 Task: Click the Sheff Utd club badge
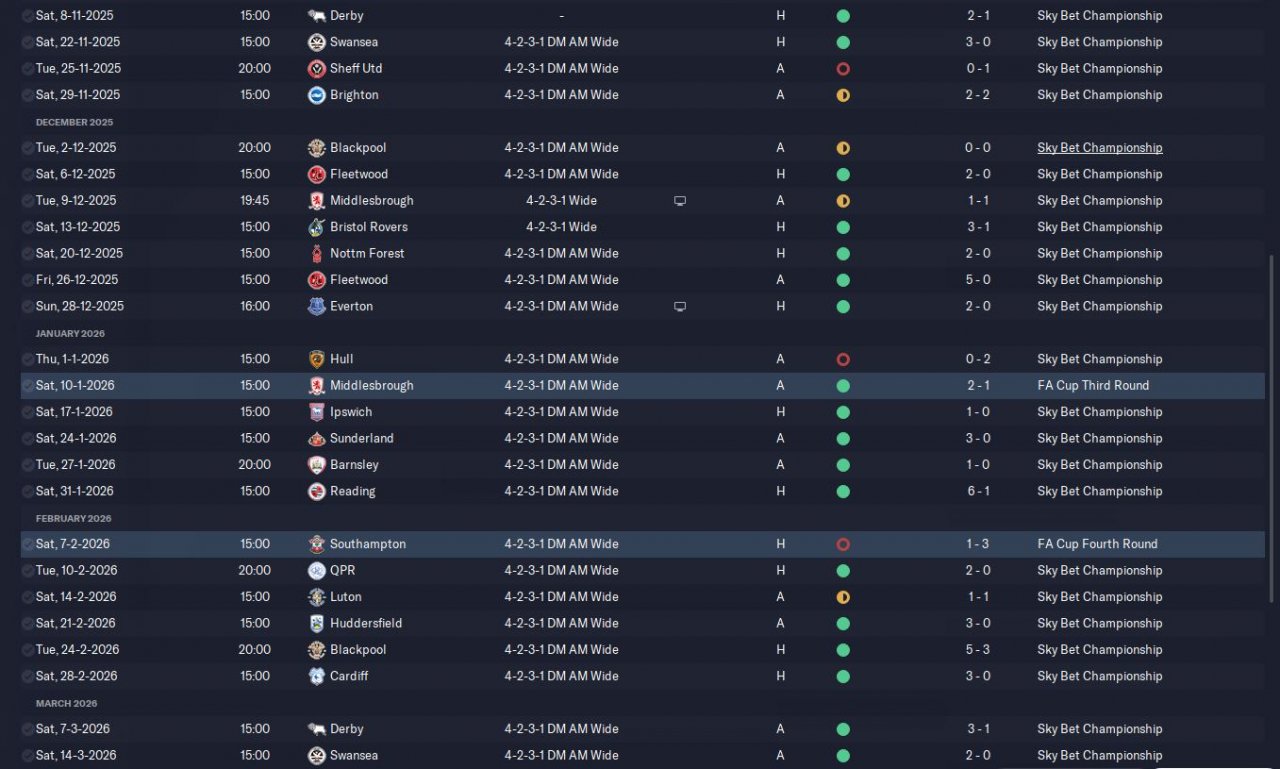coord(316,68)
